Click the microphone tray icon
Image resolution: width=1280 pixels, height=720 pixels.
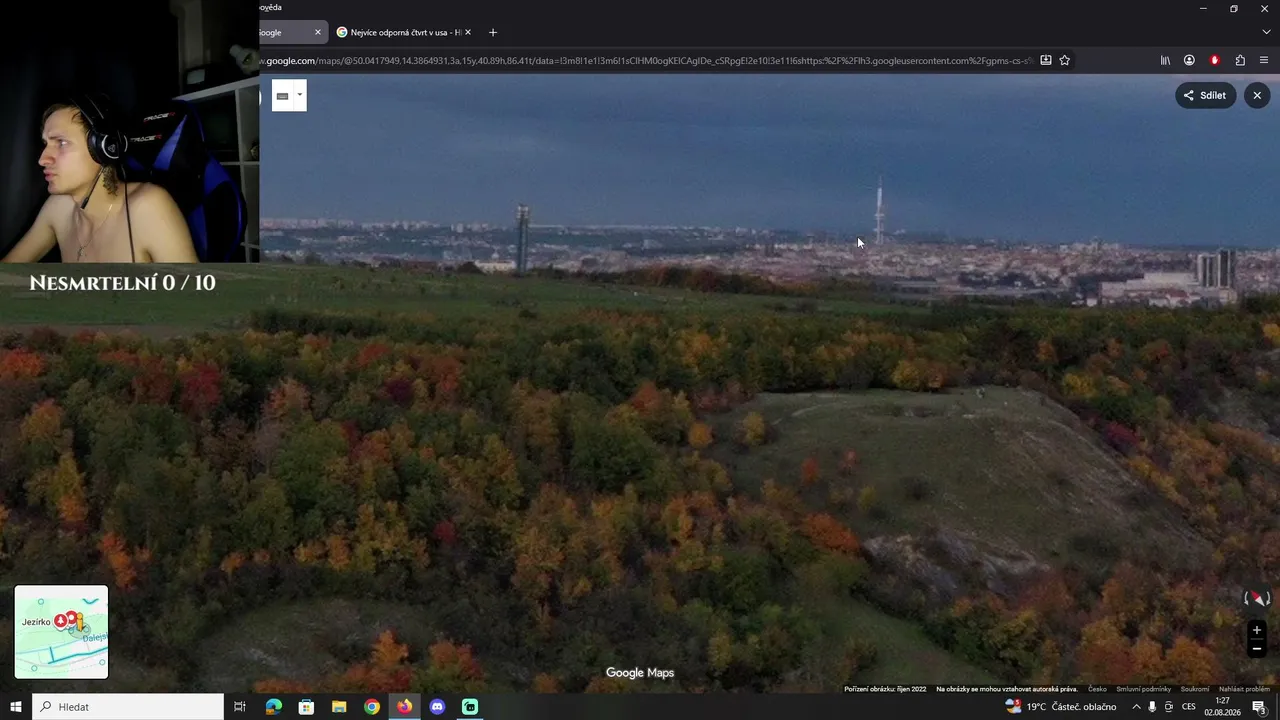pos(1152,707)
